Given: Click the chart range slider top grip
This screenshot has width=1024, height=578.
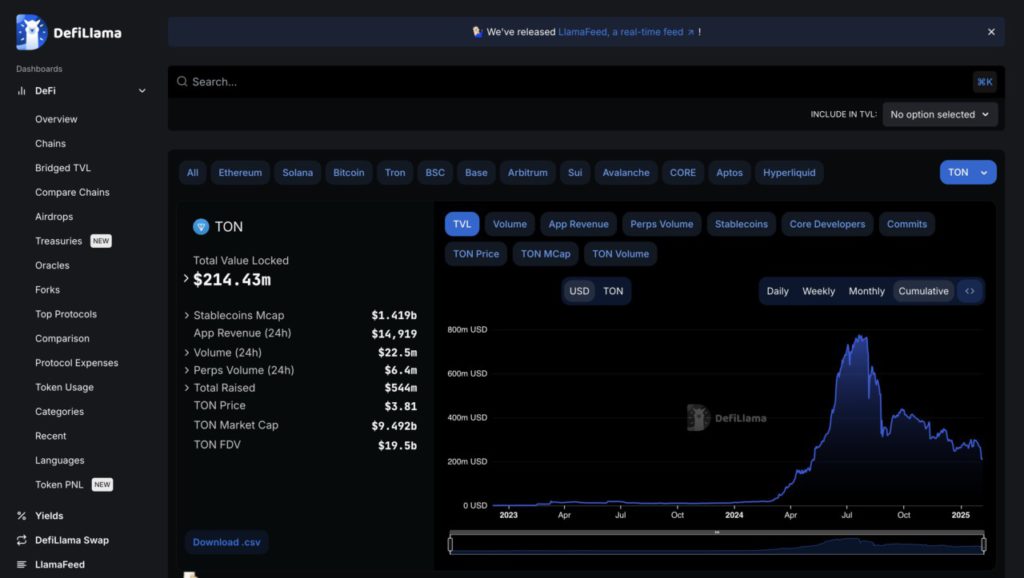Looking at the screenshot, I should click(x=716, y=532).
